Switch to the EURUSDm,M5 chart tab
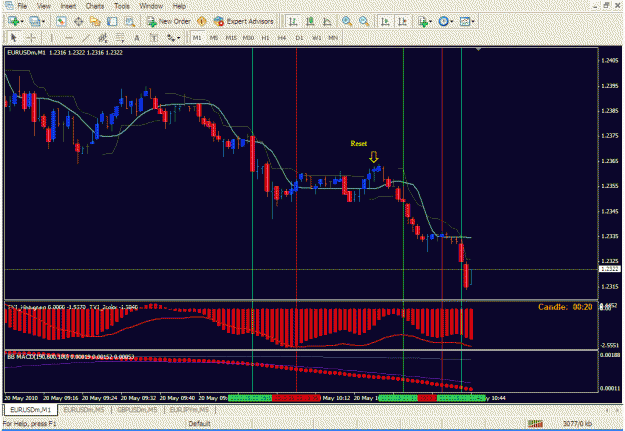The height and width of the screenshot is (431, 625). coord(84,409)
